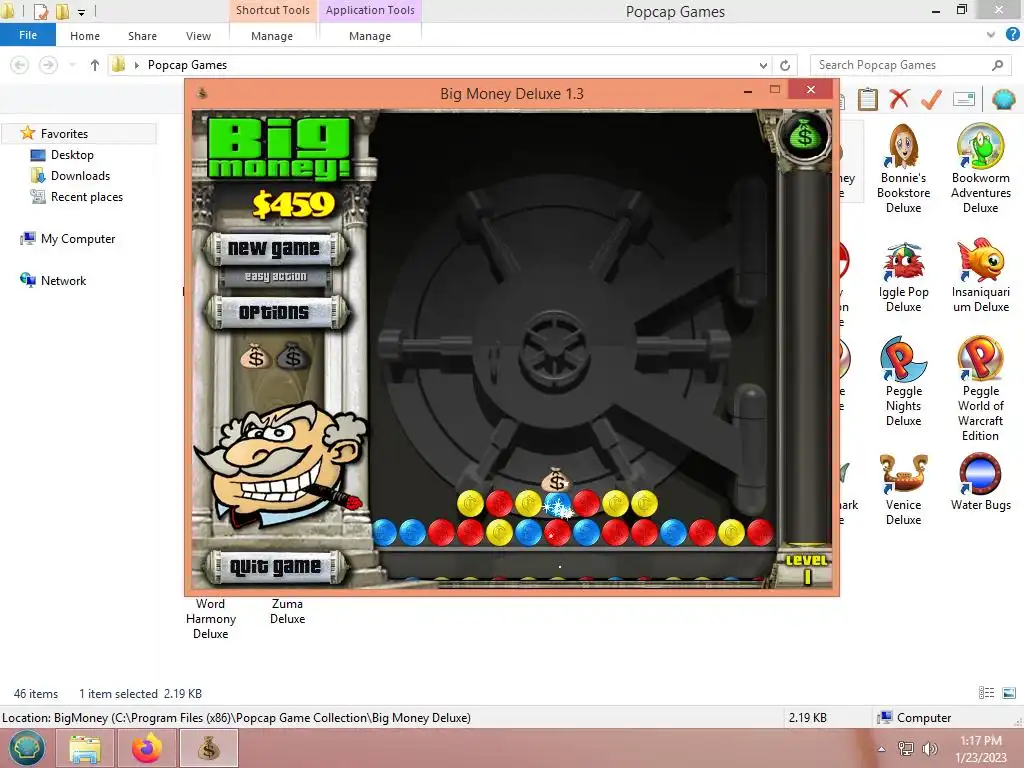Open Firefox from the taskbar
This screenshot has height=768, width=1024.
point(146,748)
